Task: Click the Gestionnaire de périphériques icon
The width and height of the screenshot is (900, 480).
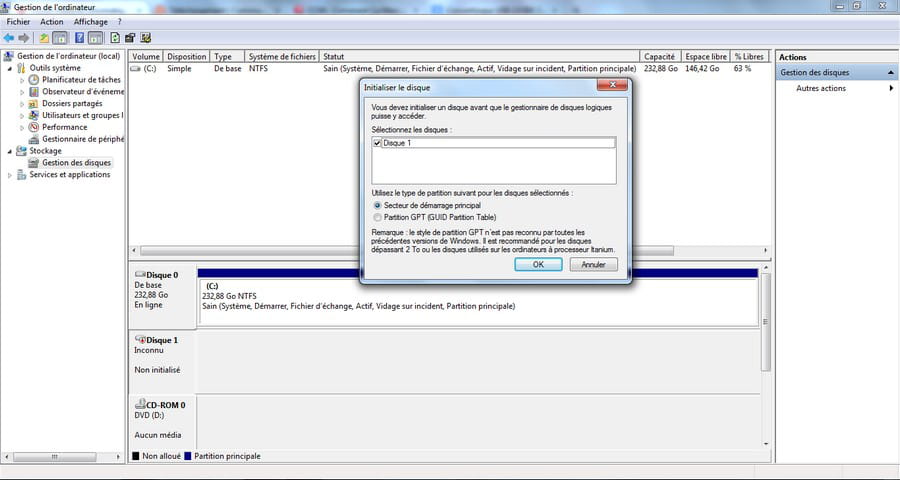Action: [x=34, y=139]
